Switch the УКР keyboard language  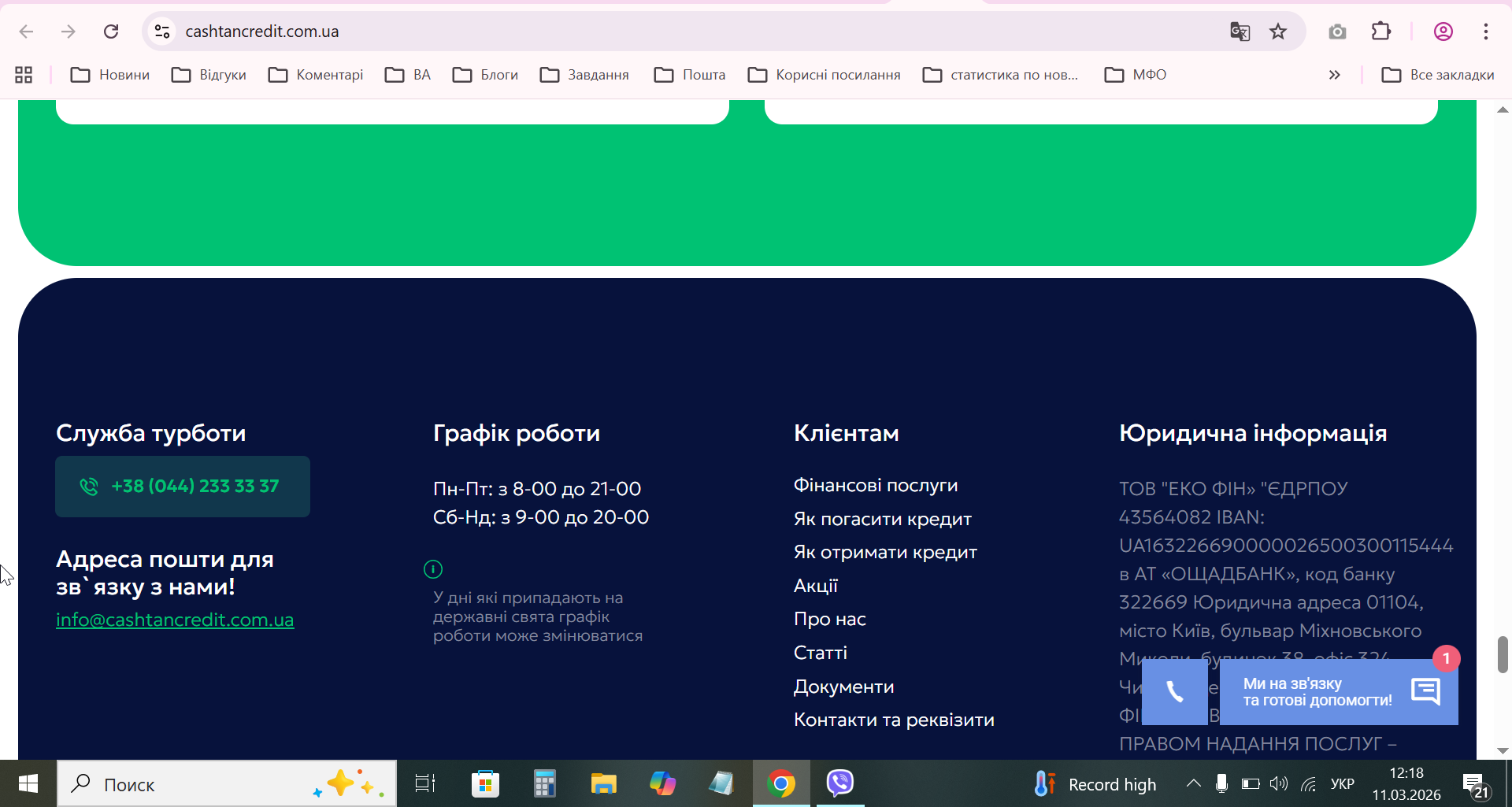[1343, 784]
